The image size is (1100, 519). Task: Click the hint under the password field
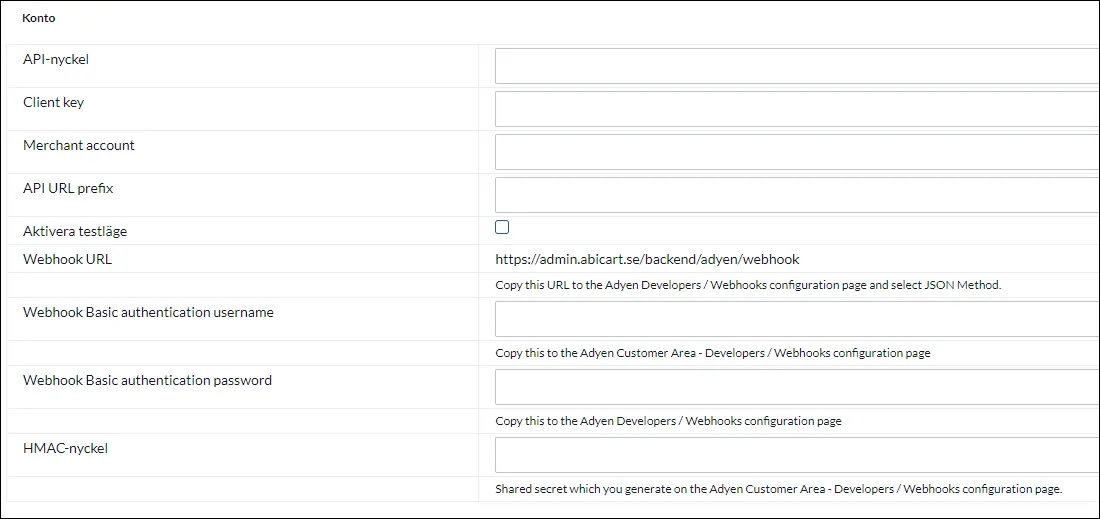coord(669,422)
